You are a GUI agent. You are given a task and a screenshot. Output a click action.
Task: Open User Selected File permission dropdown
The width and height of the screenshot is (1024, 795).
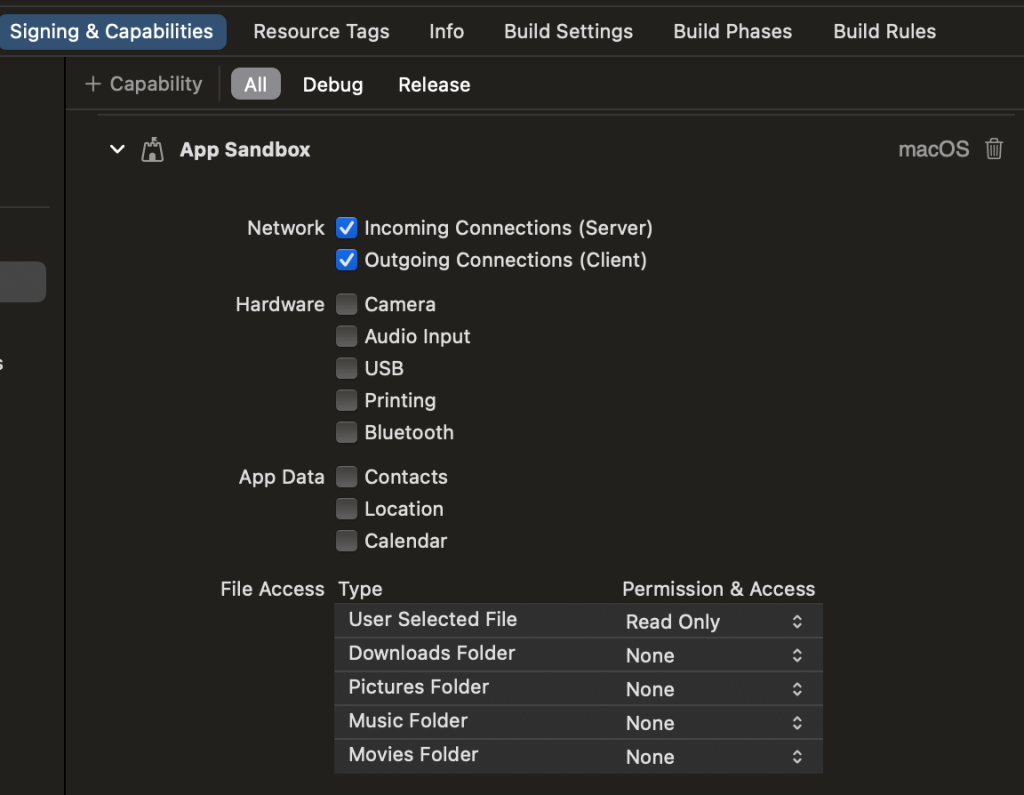tap(714, 621)
